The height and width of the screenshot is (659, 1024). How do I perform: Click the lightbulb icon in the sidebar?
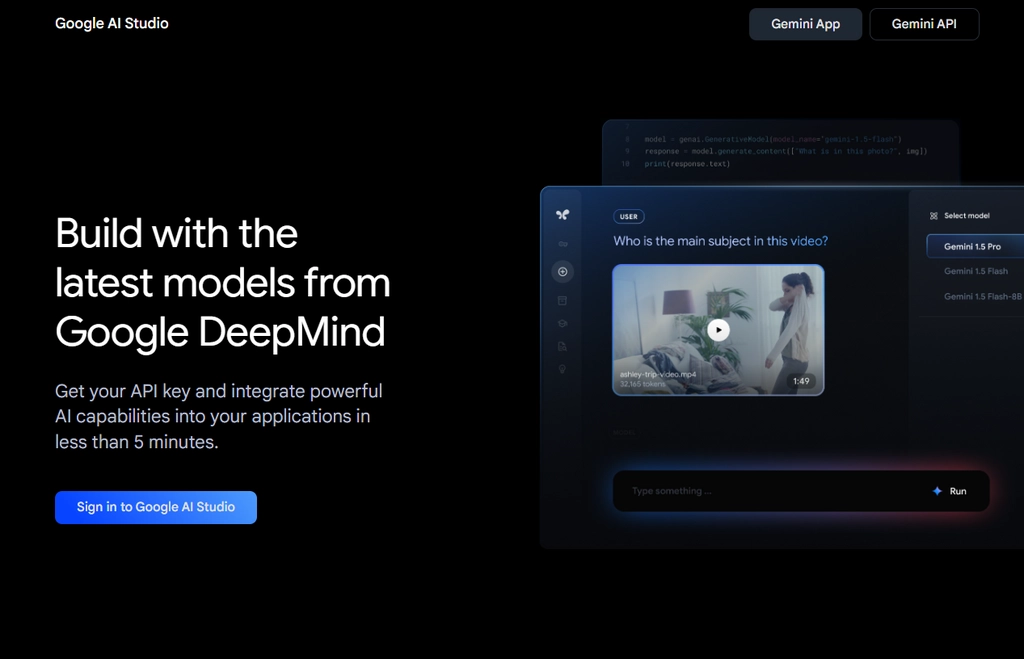562,370
